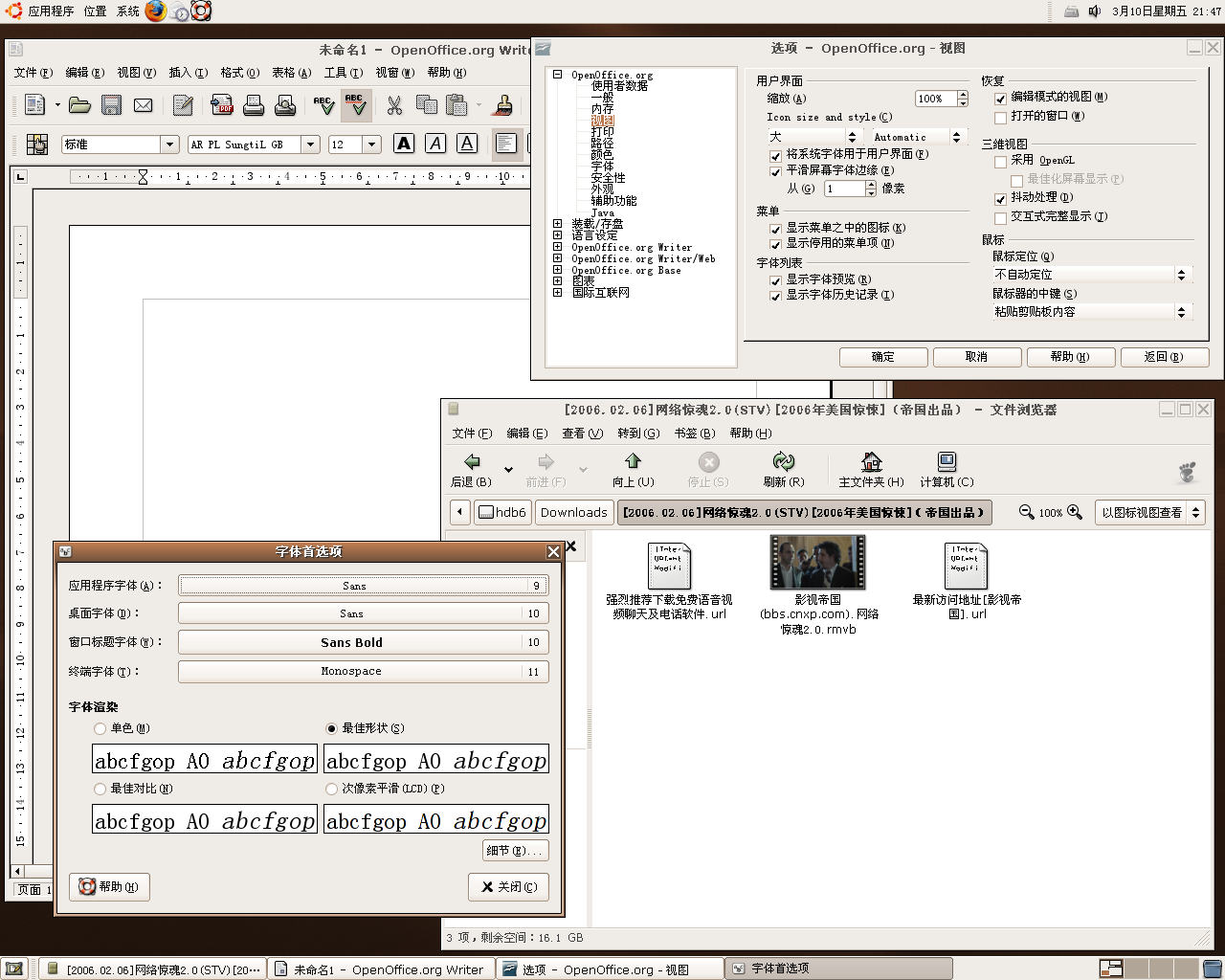
Task: Open mouse positioning dropdown
Action: pyautogui.click(x=1091, y=275)
